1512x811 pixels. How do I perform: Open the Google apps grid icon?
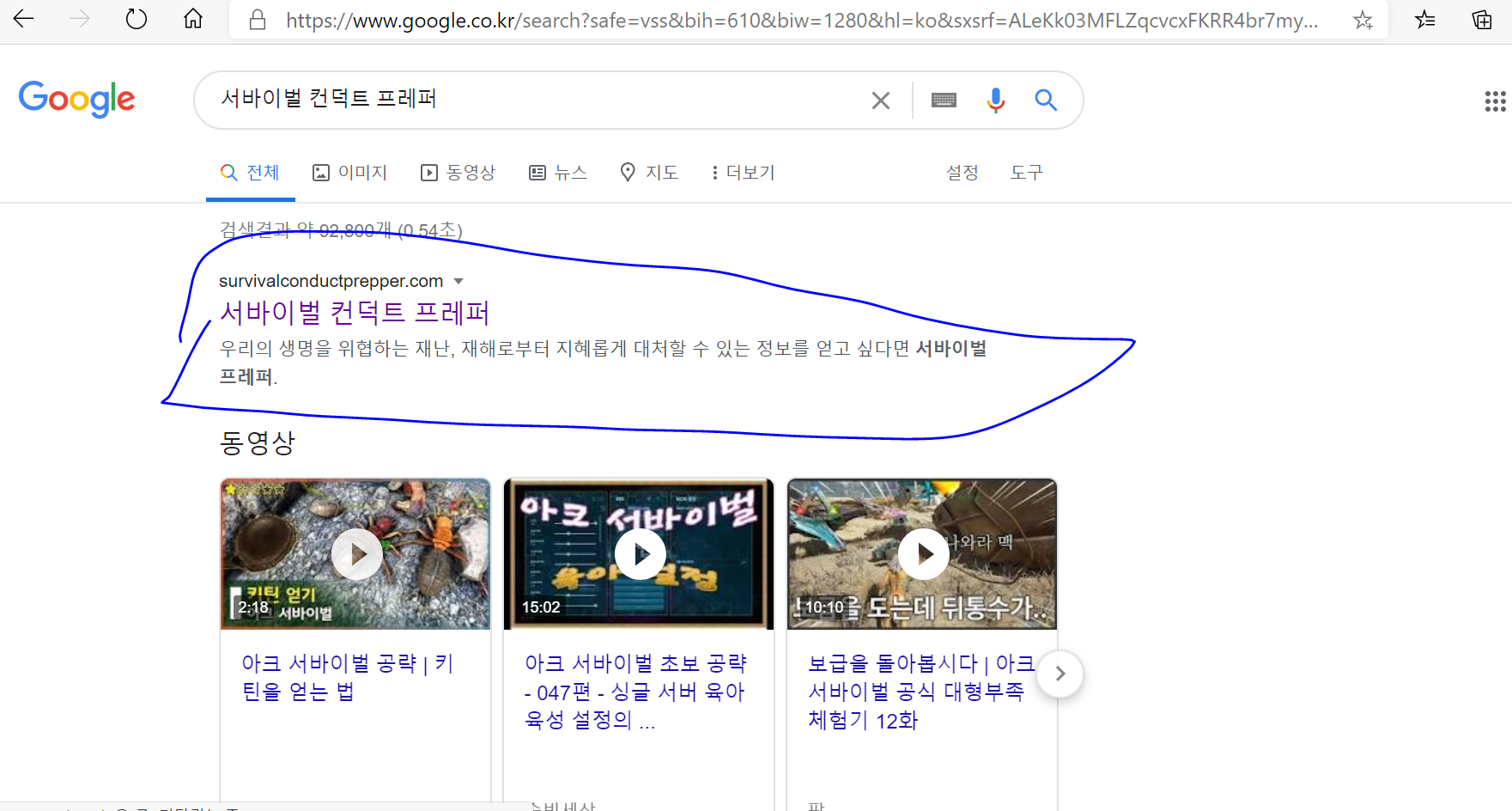coord(1495,101)
